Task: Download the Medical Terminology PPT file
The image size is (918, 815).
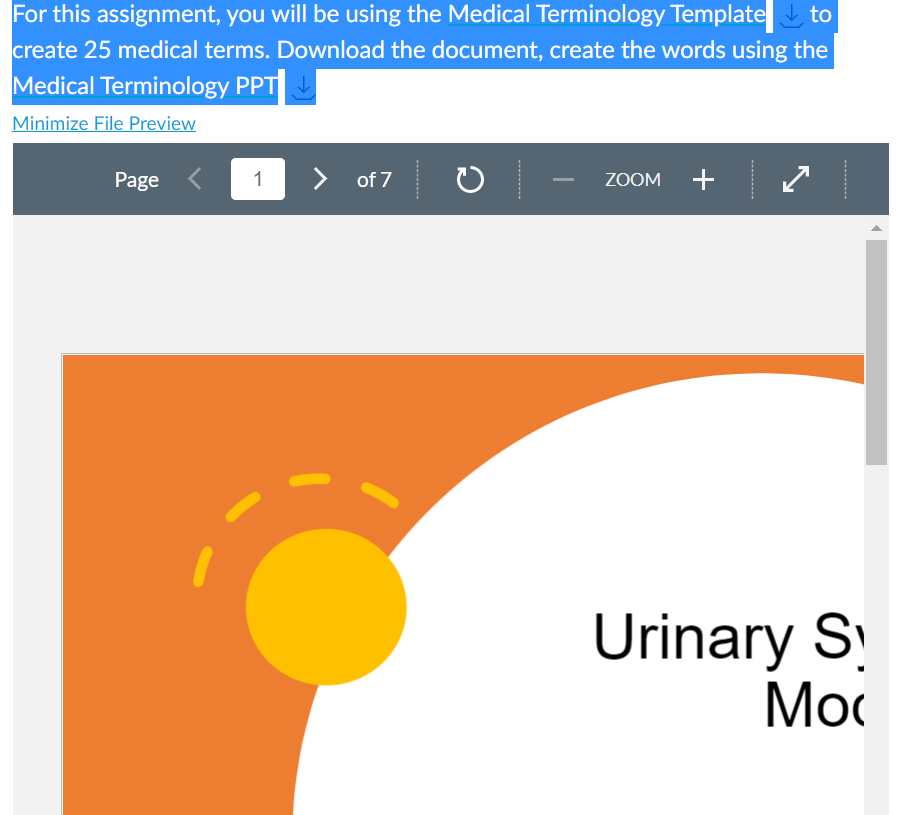Action: (303, 88)
